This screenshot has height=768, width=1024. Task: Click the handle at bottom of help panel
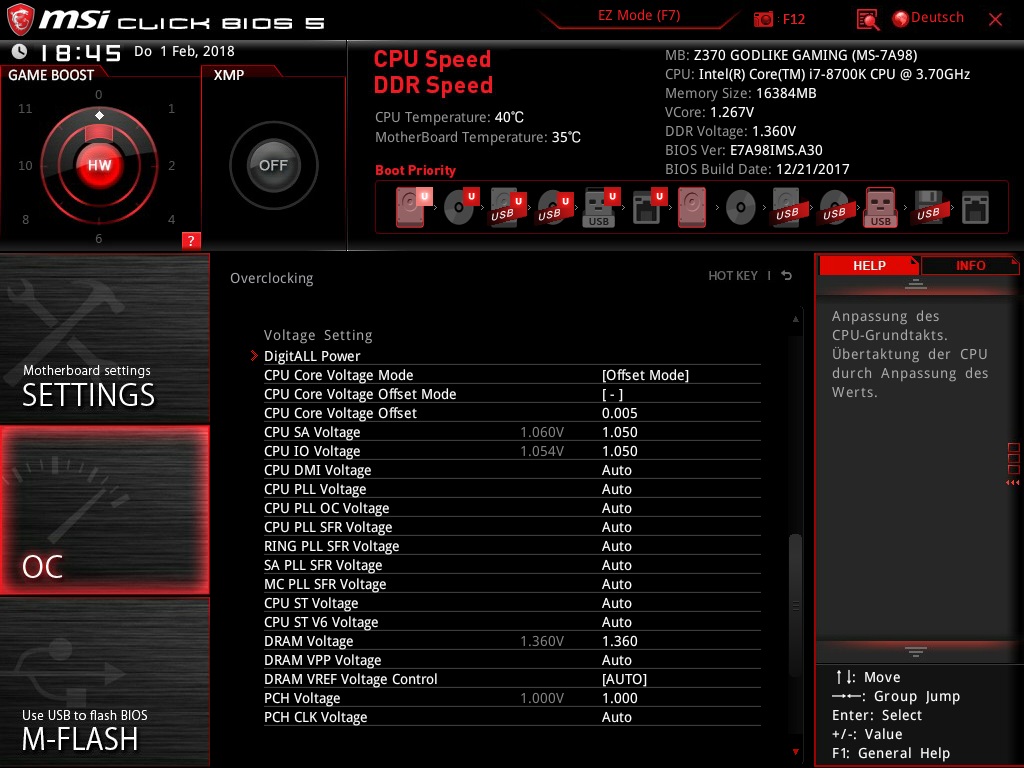pos(916,651)
